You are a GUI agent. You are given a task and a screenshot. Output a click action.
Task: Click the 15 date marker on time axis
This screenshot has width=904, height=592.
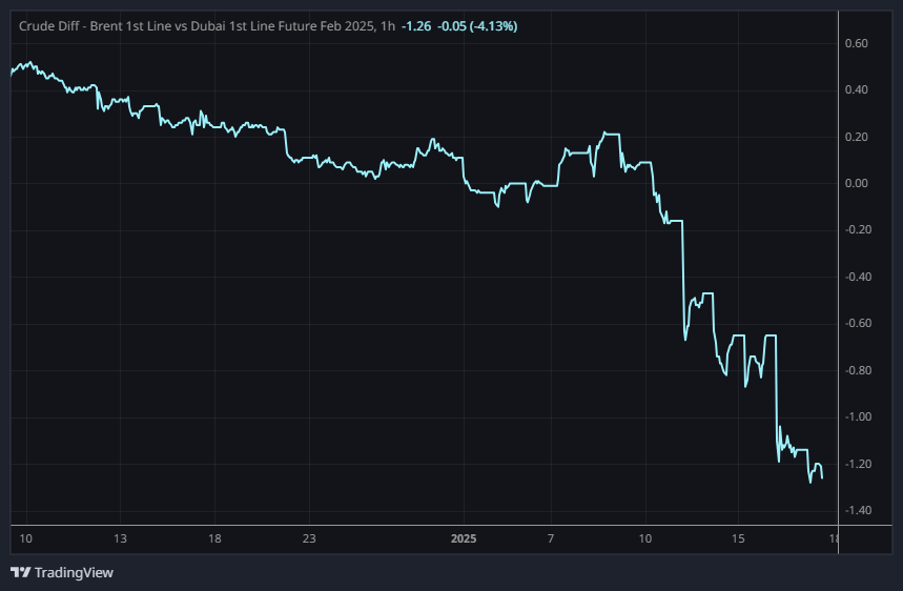click(x=736, y=539)
